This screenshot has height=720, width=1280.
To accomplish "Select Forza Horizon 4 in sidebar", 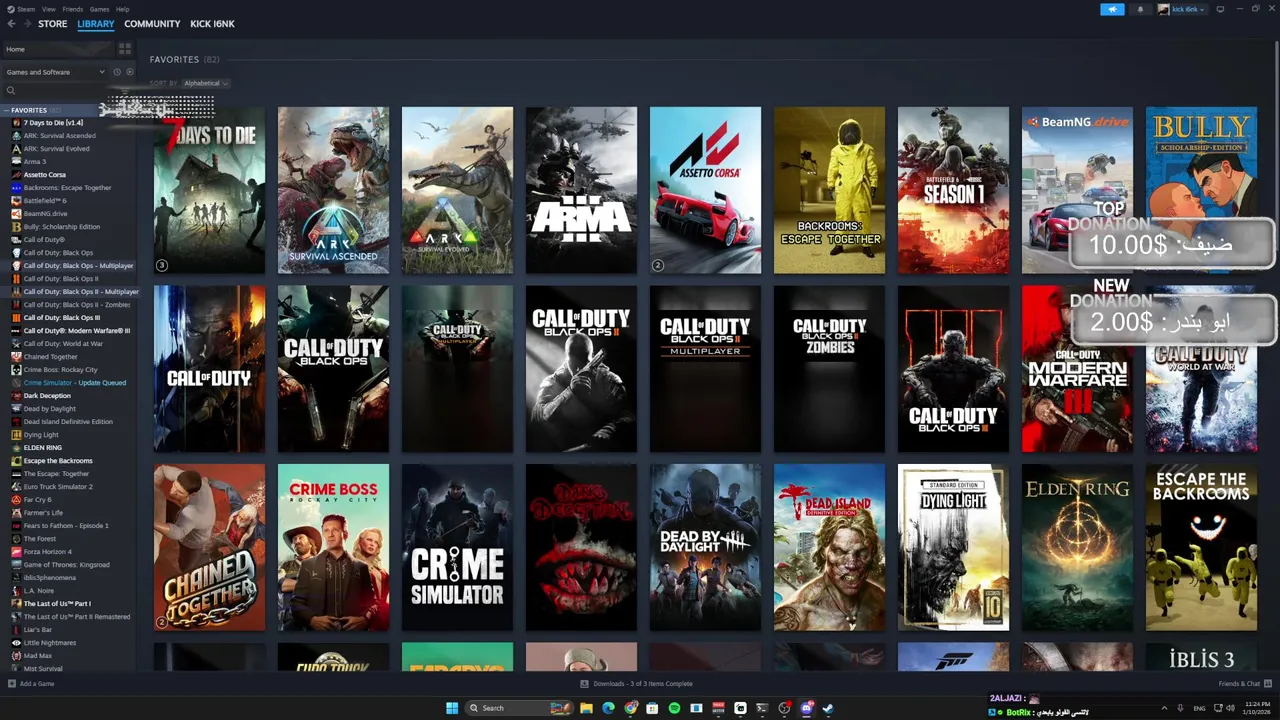I will 48,552.
